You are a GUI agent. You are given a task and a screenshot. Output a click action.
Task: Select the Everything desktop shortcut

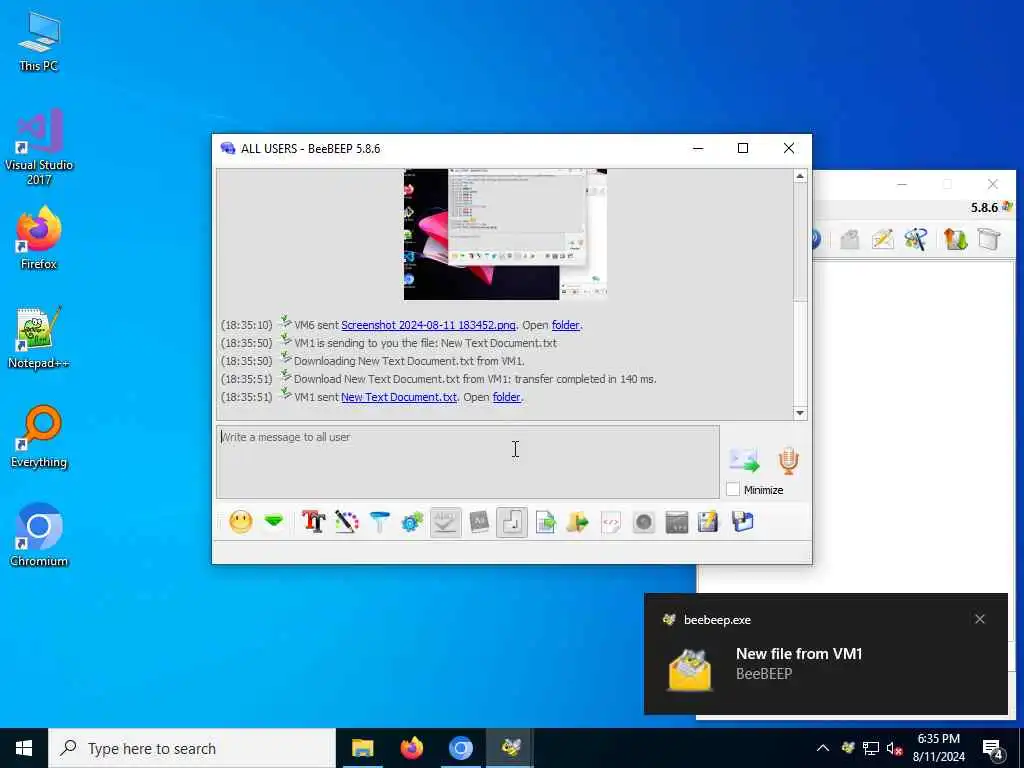tap(39, 437)
